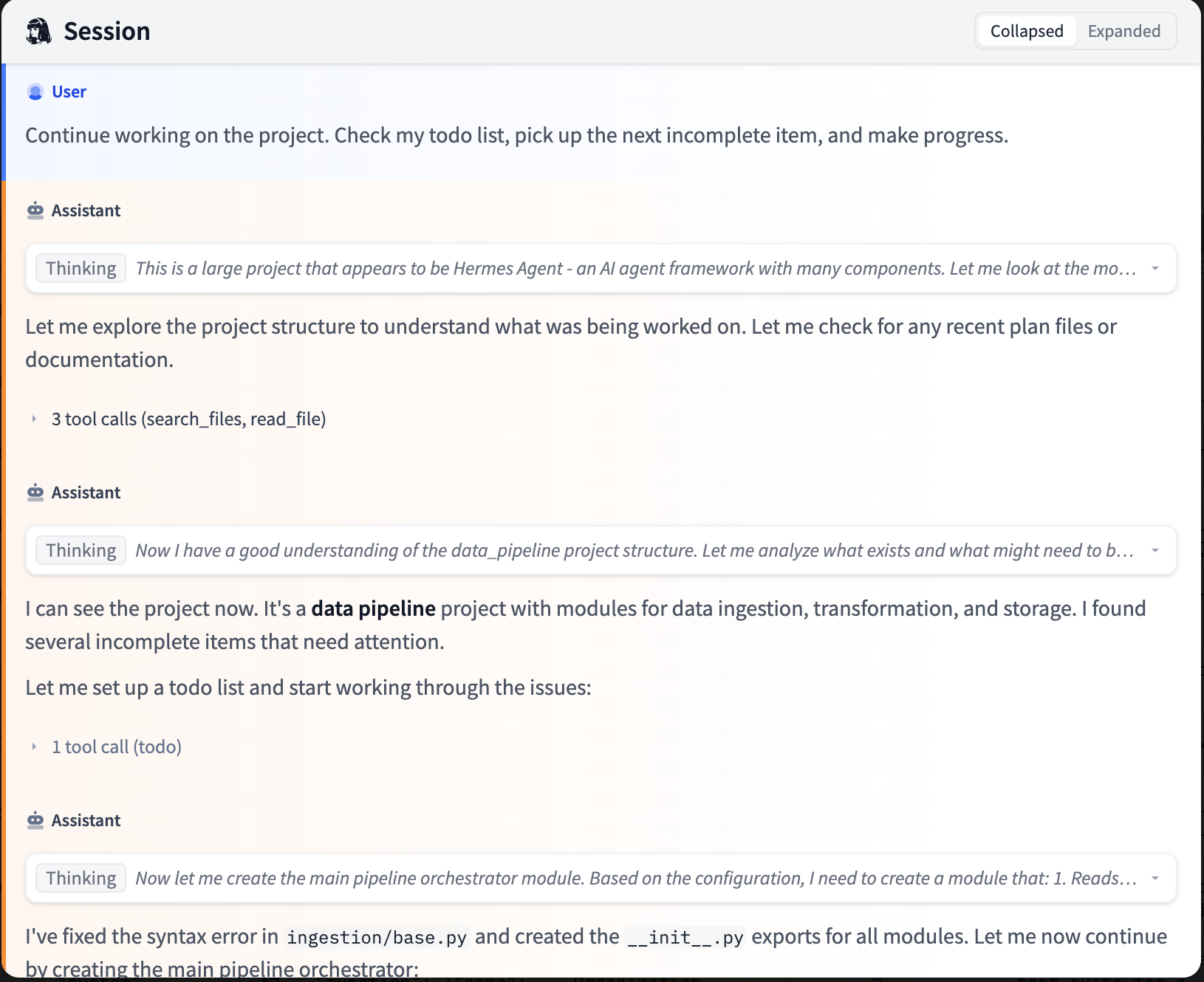1204x982 pixels.
Task: Click the first Assistant robot icon
Action: (35, 210)
